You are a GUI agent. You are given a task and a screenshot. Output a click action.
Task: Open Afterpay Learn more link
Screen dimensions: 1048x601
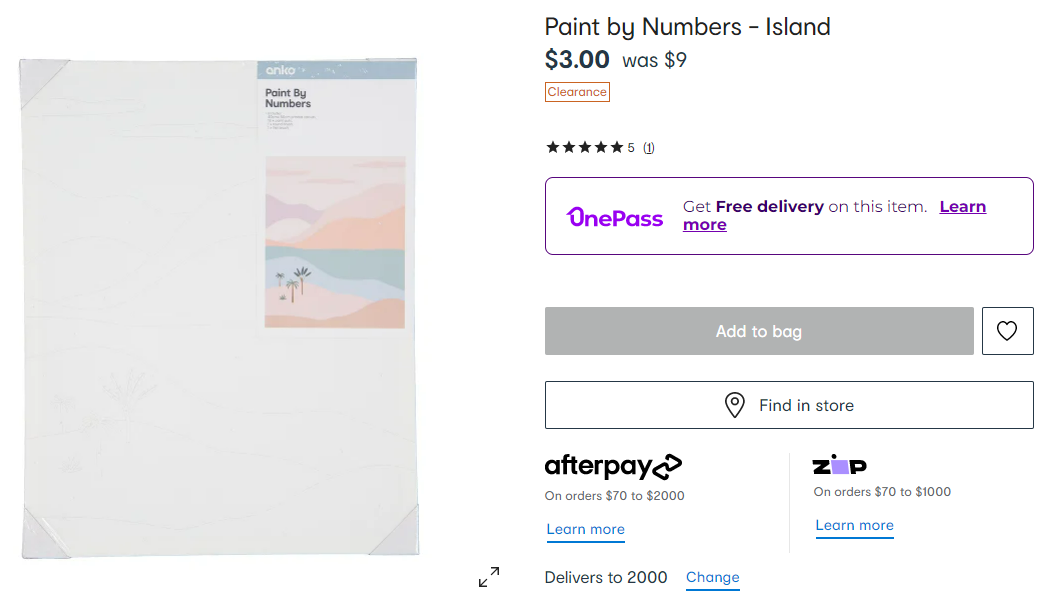[x=585, y=530]
